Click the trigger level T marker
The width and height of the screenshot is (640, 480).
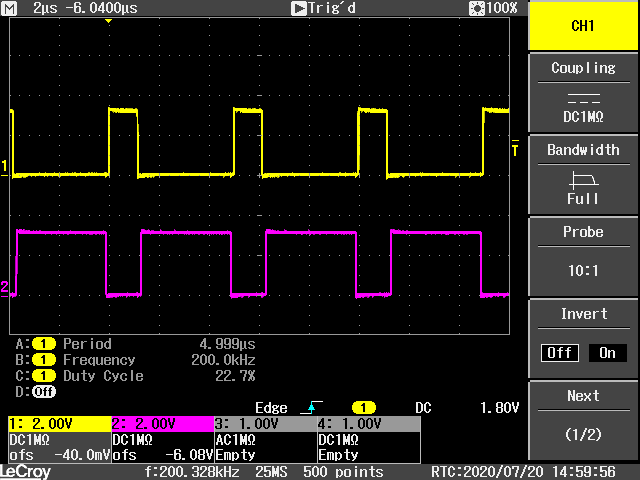click(x=515, y=150)
